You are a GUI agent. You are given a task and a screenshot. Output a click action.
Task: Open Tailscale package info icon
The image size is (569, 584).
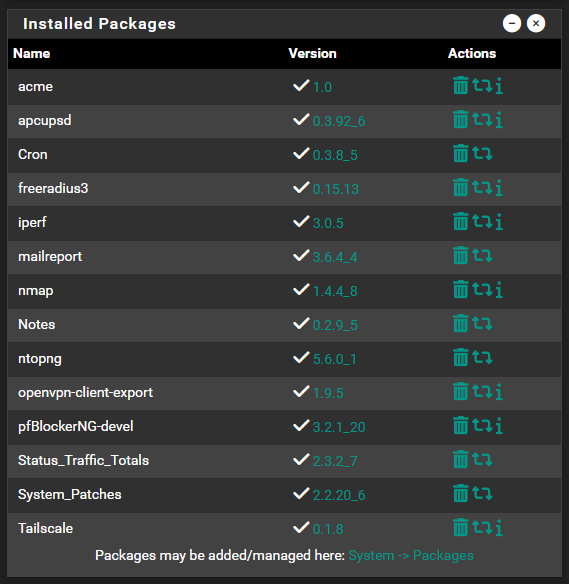(x=499, y=527)
